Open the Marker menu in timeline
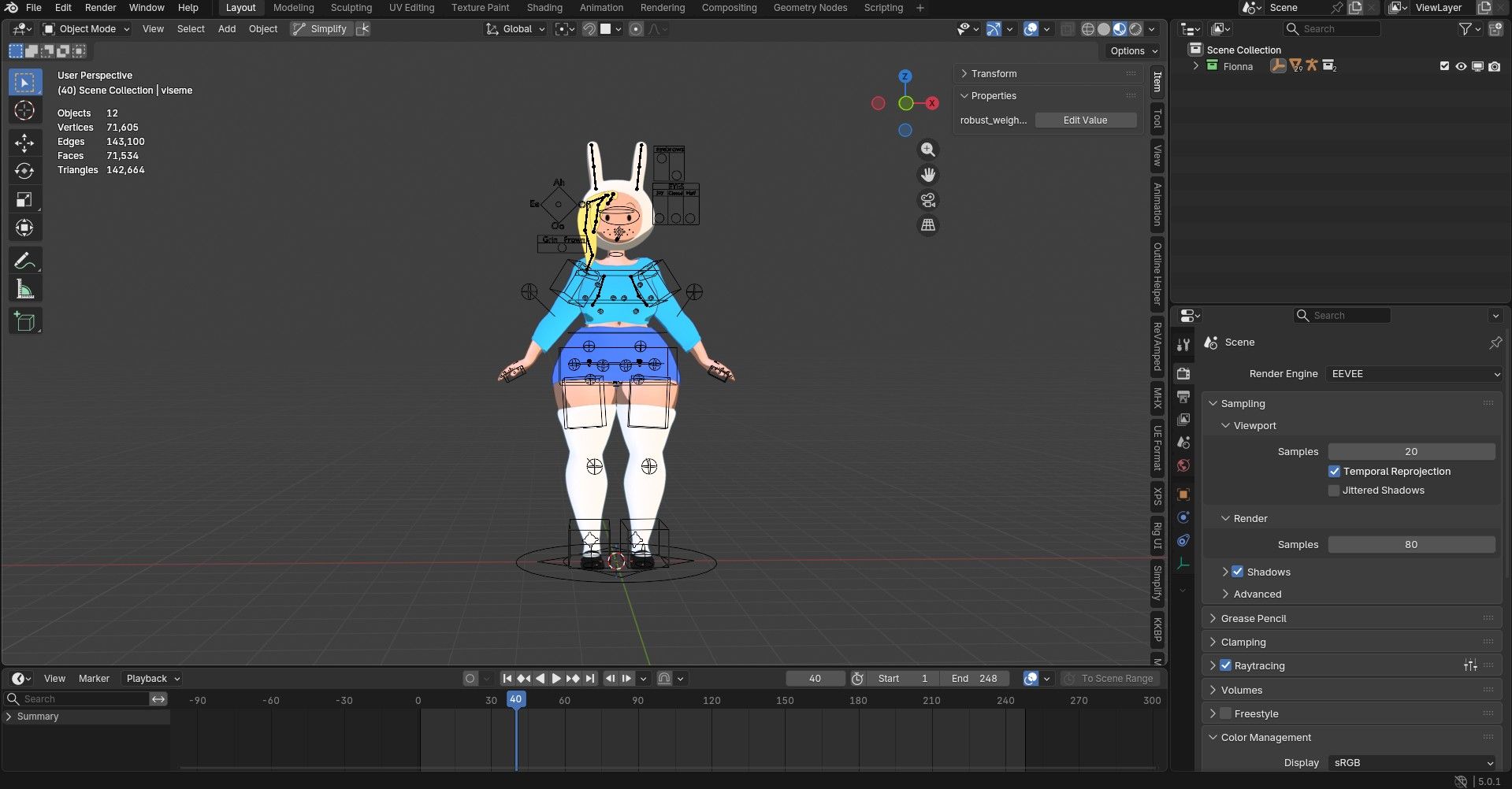Viewport: 1512px width, 789px height. coord(94,679)
